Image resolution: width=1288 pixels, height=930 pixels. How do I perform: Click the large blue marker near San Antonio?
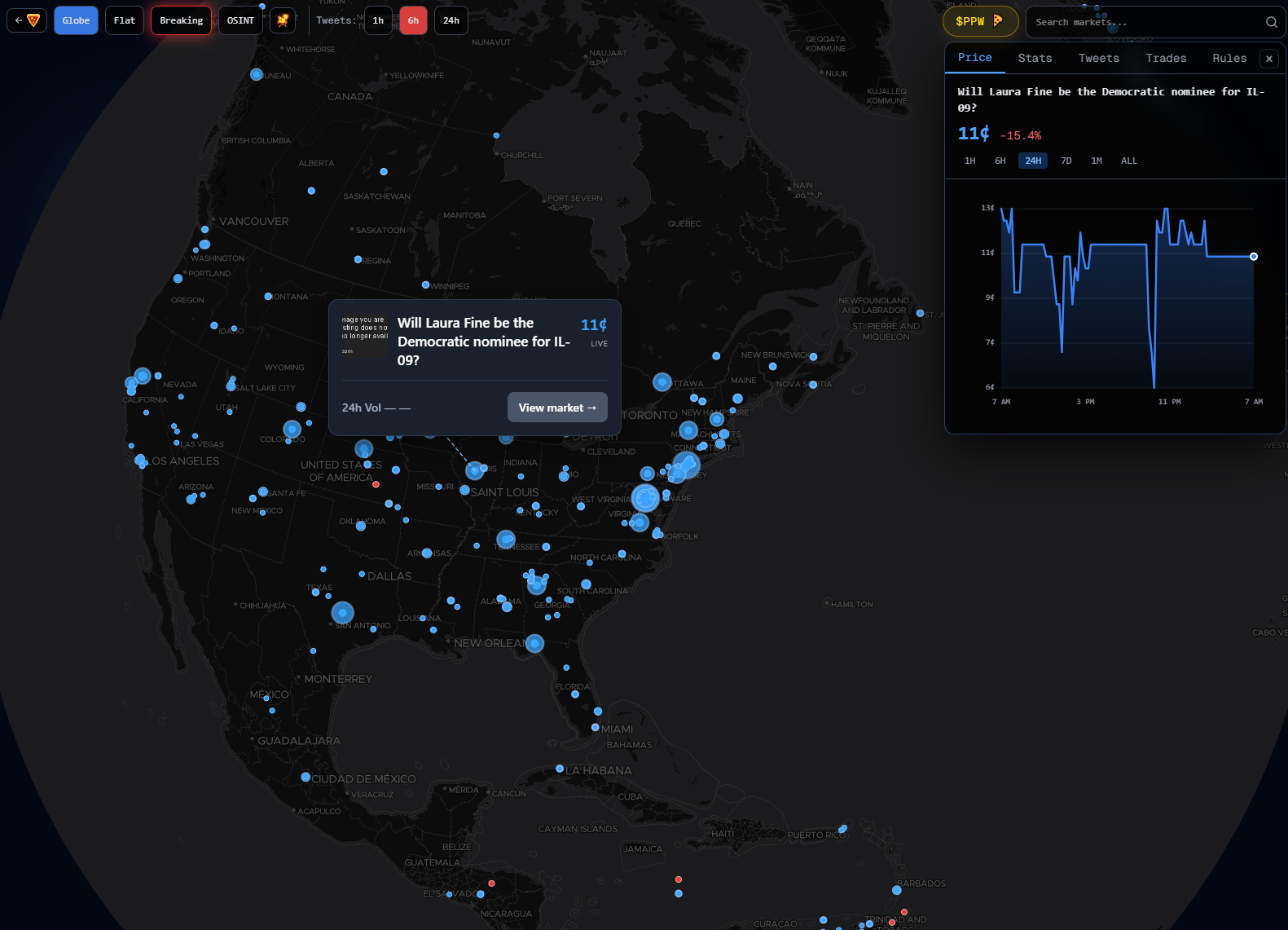[342, 612]
